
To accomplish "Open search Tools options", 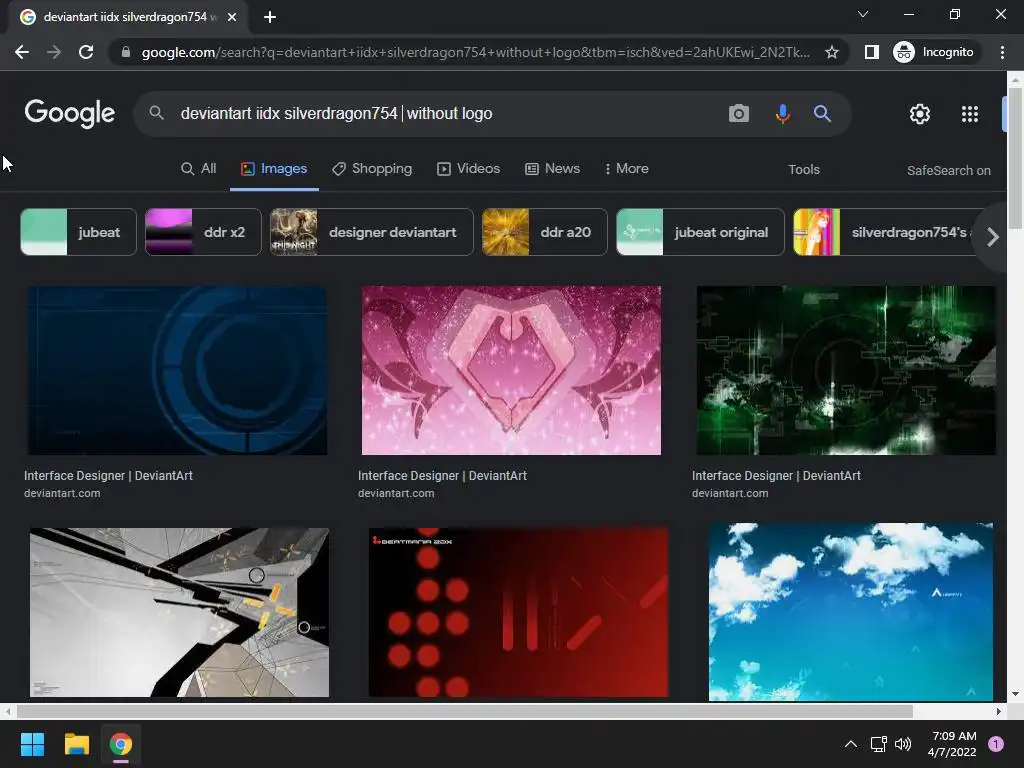I will [803, 170].
